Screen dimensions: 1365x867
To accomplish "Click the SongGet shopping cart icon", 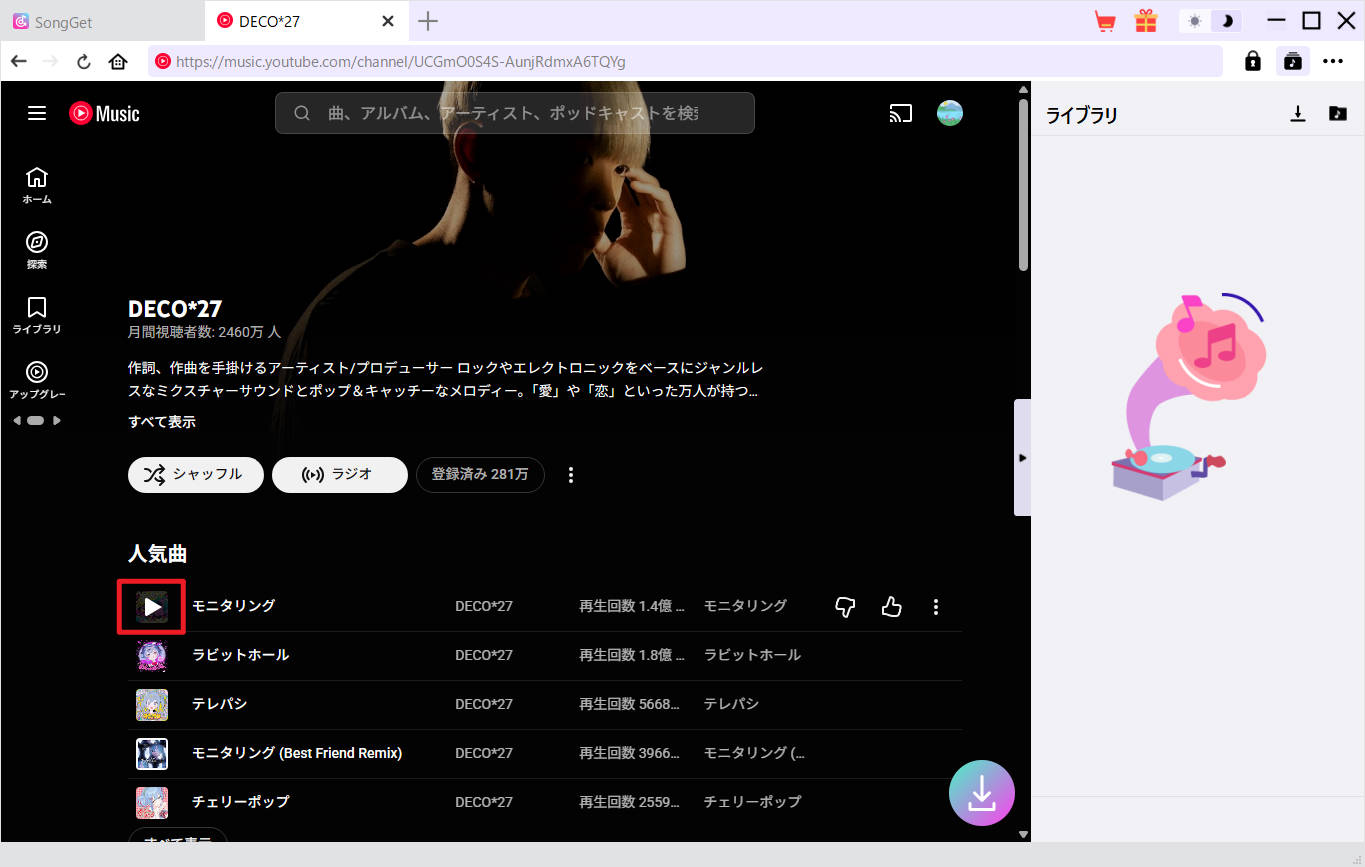I will 1104,20.
